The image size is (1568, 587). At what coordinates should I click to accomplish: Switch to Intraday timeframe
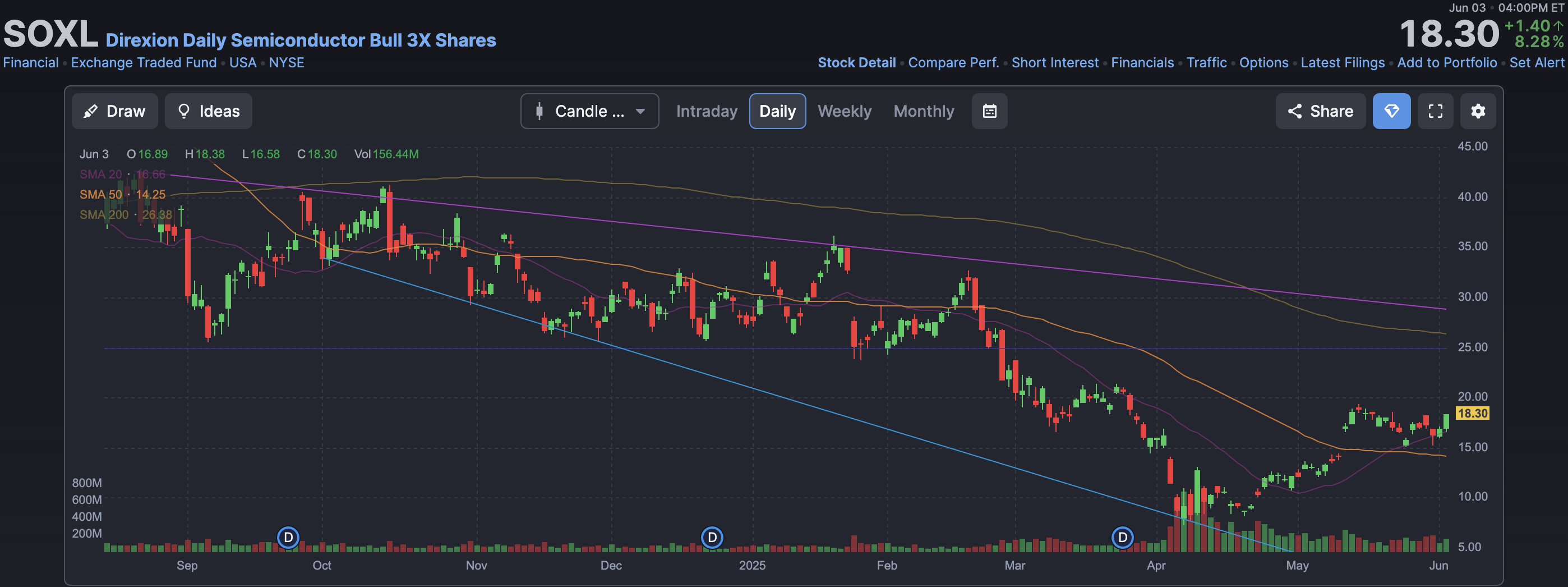point(706,112)
